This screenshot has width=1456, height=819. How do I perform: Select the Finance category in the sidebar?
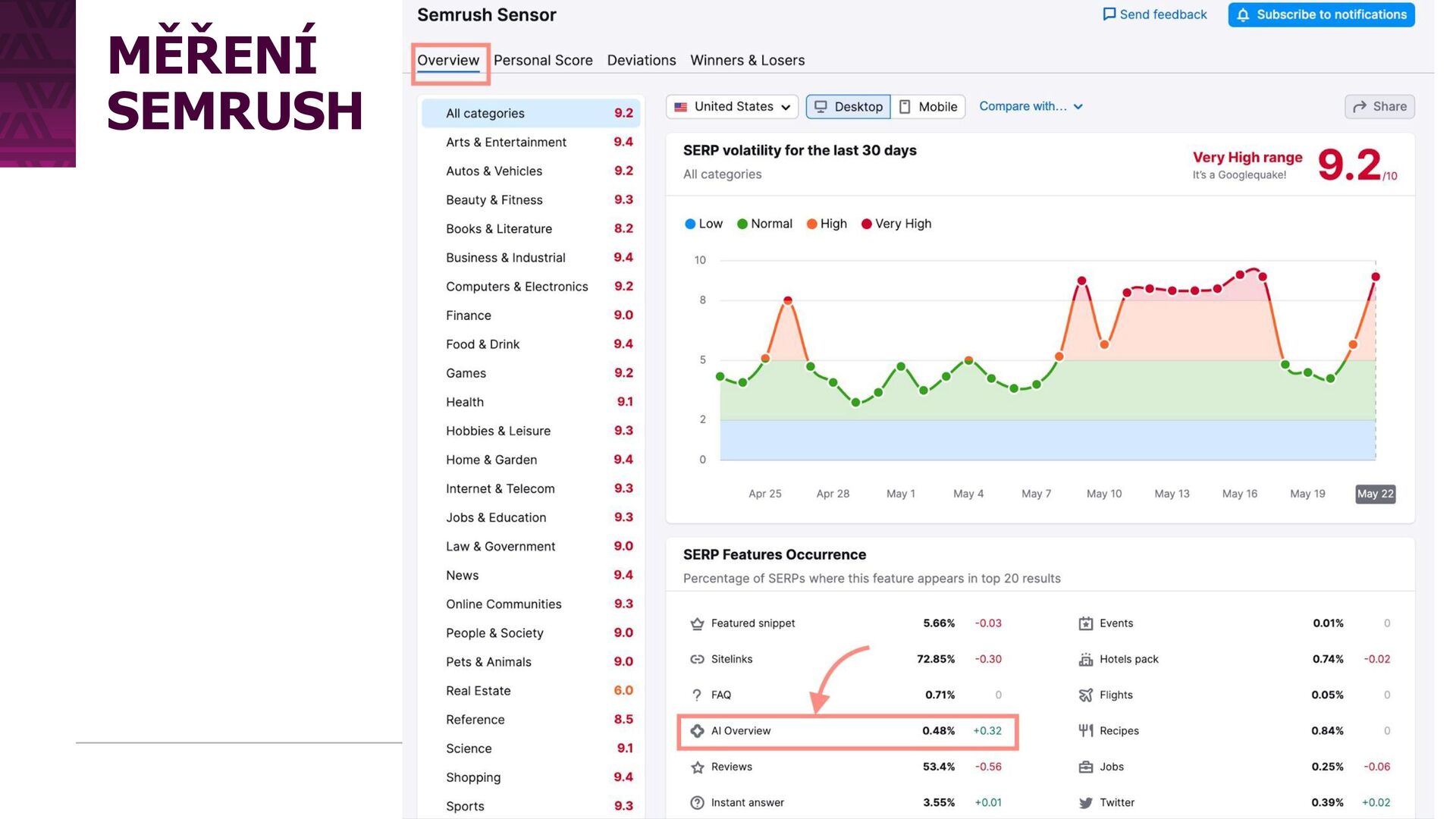pyautogui.click(x=469, y=315)
